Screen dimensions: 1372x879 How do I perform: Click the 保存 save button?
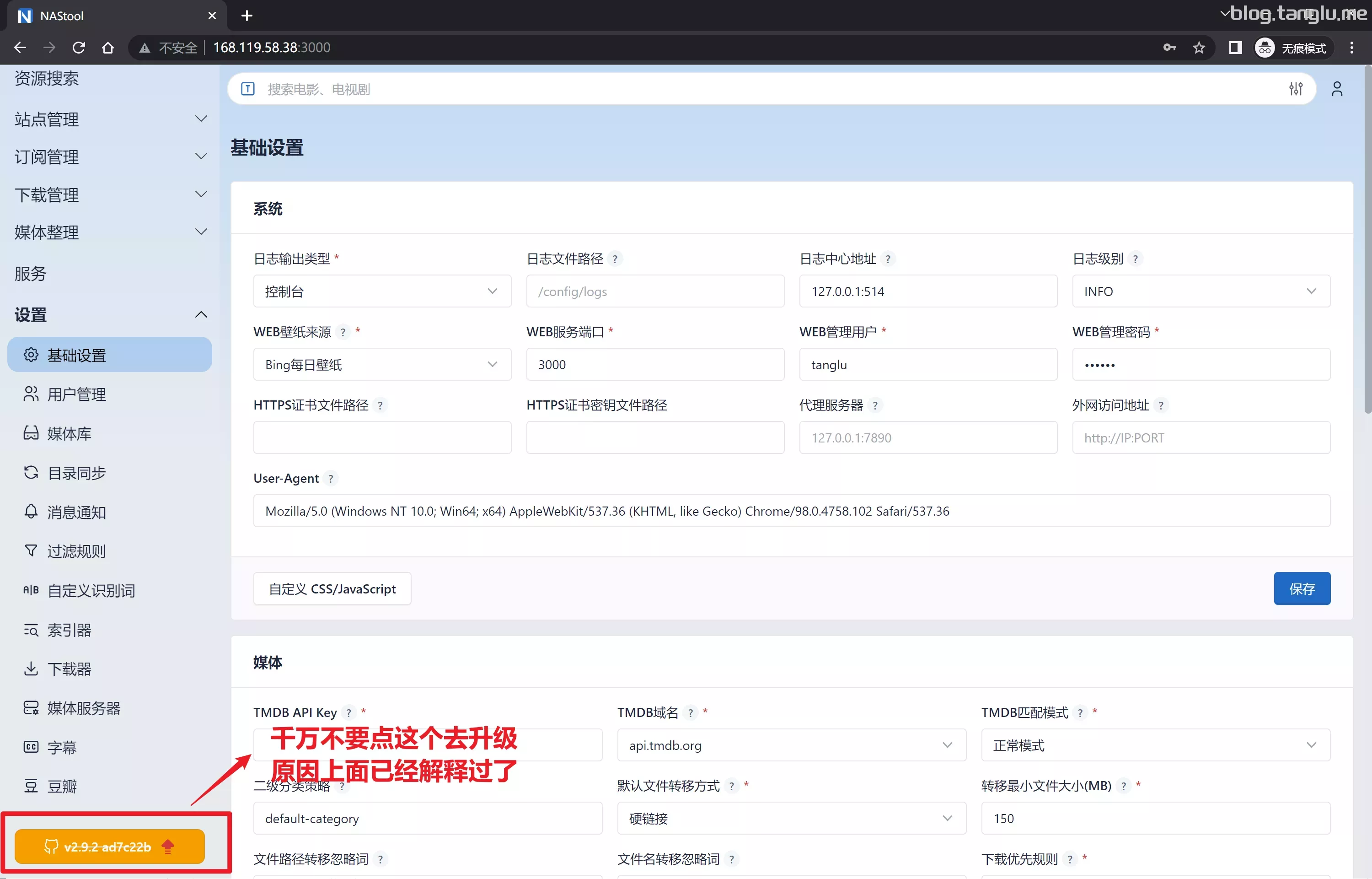pos(1302,588)
